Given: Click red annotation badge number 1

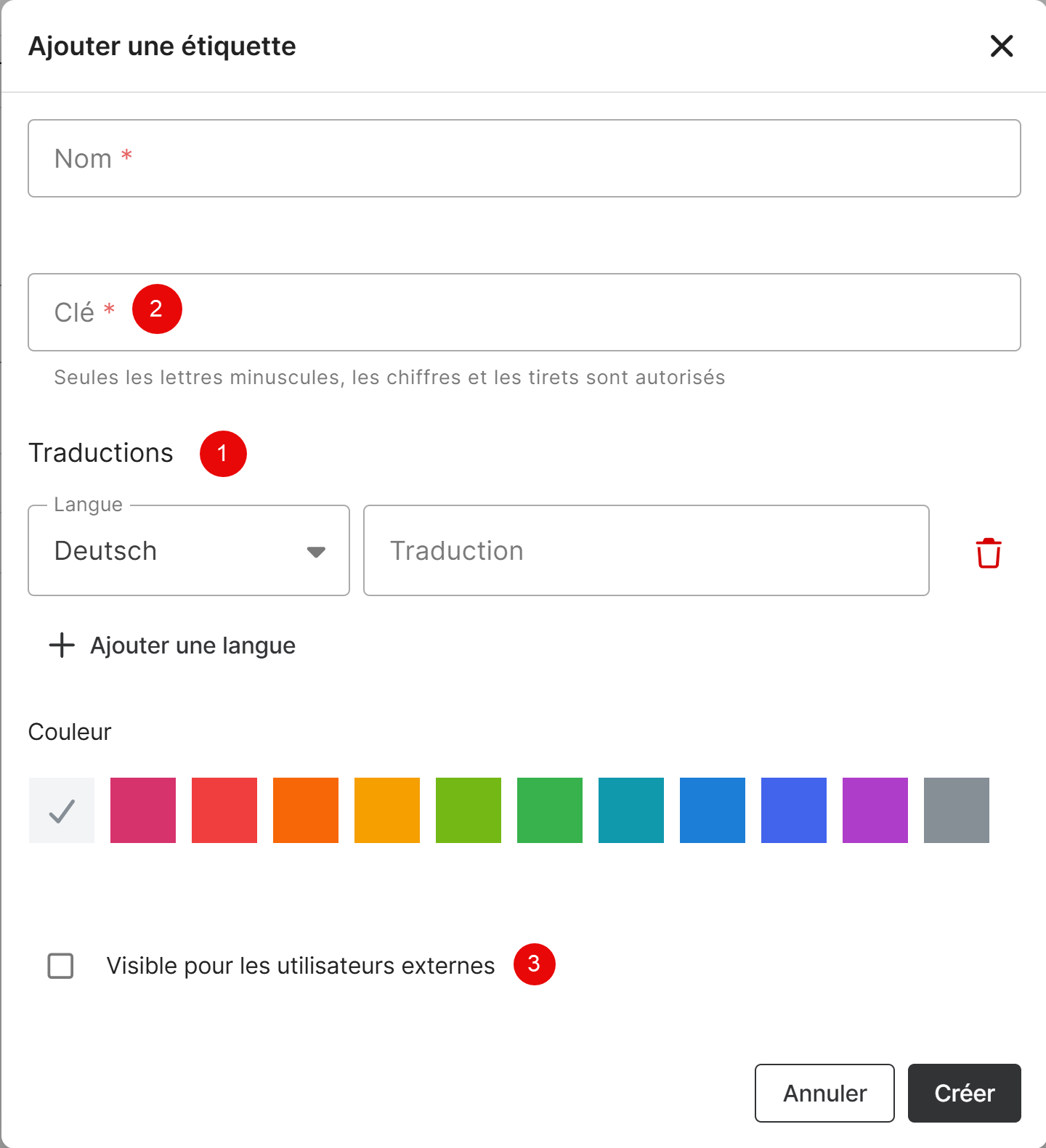Looking at the screenshot, I should pyautogui.click(x=223, y=454).
